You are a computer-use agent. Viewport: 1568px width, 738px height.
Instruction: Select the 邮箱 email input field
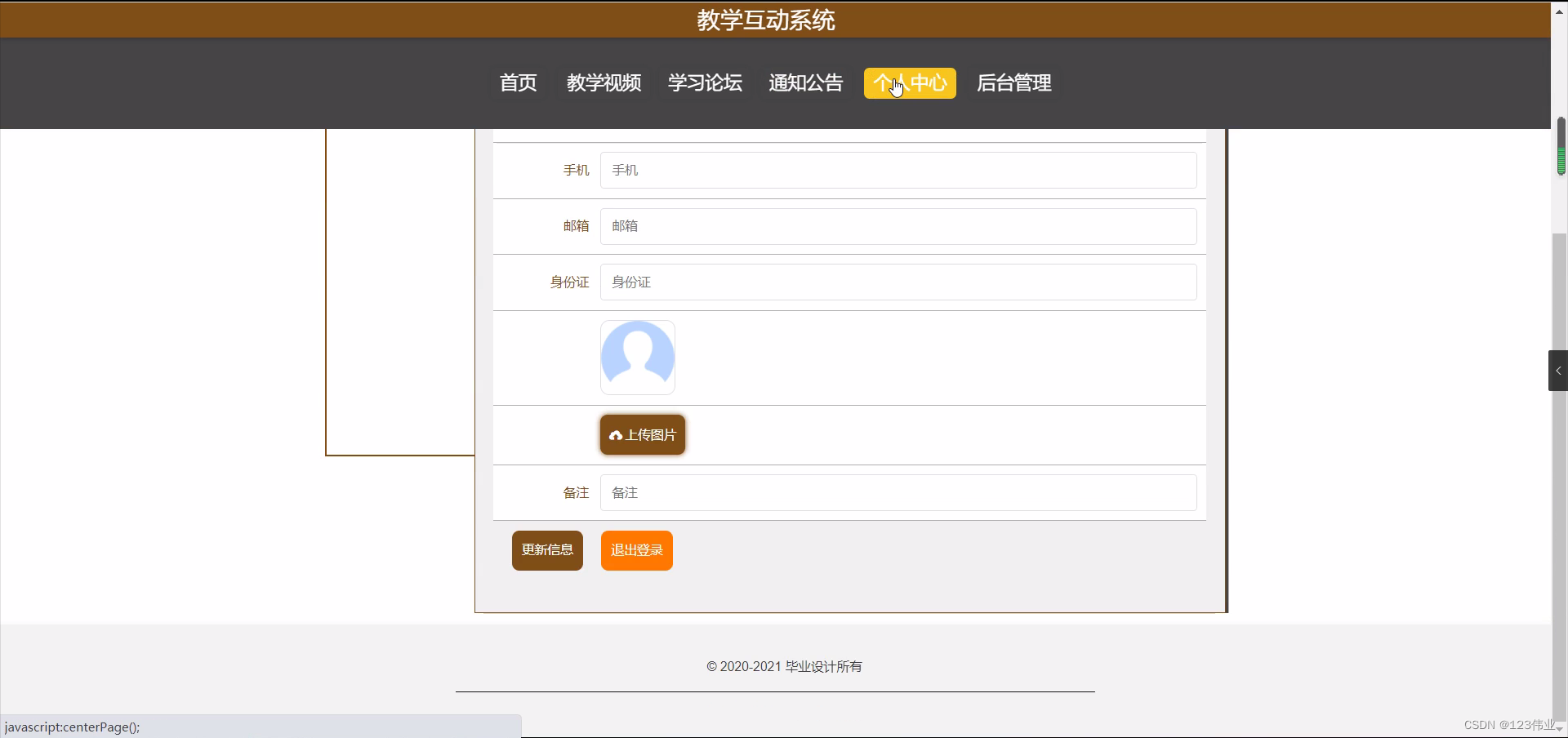(897, 226)
